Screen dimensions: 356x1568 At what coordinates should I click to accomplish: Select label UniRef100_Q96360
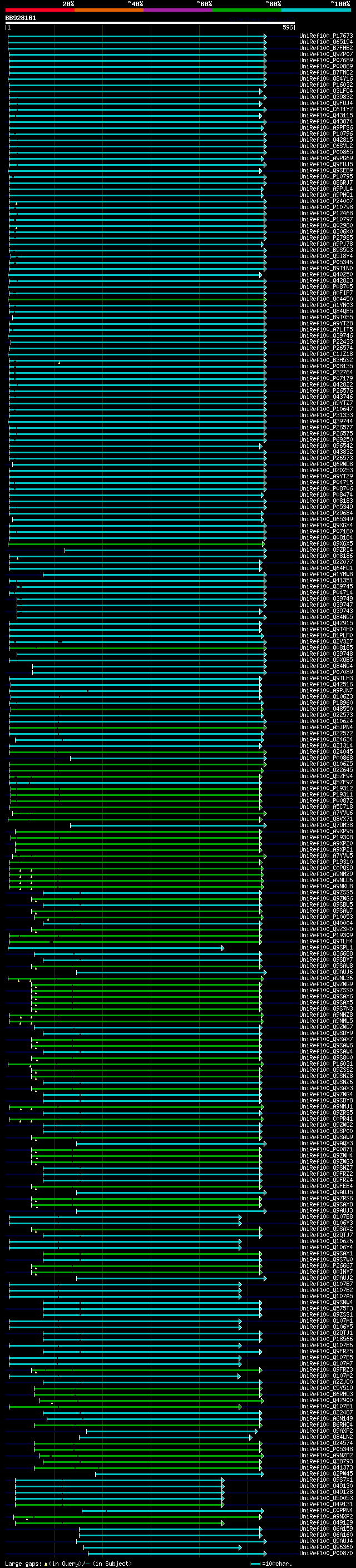326,1547
